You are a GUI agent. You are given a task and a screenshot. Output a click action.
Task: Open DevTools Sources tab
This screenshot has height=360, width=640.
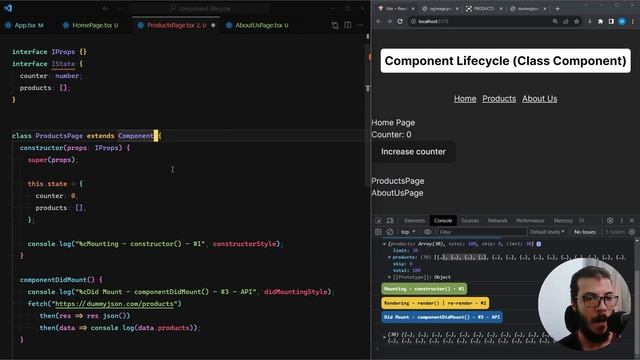pyautogui.click(x=470, y=220)
